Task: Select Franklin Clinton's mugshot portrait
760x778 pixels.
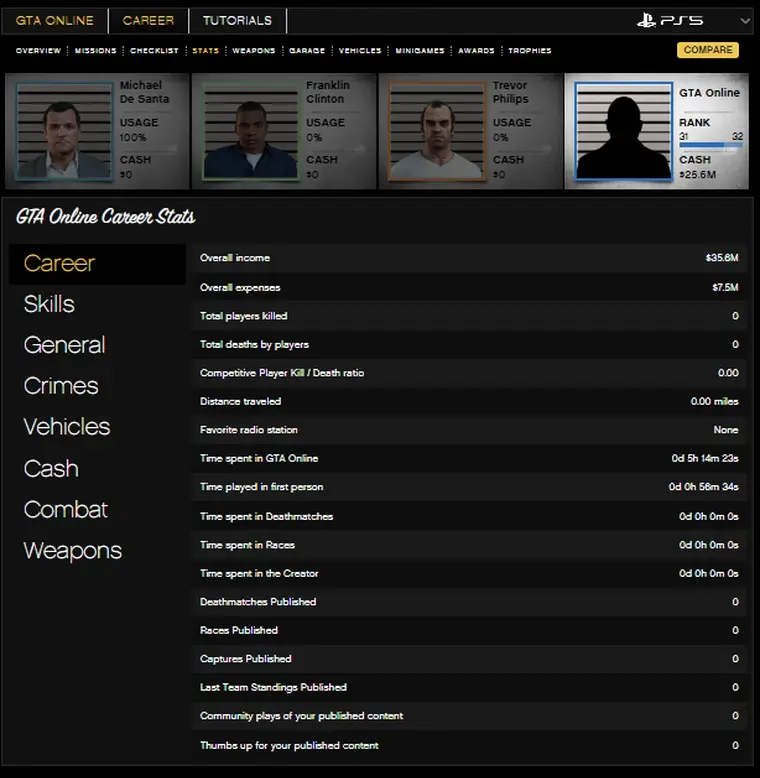Action: (x=252, y=130)
